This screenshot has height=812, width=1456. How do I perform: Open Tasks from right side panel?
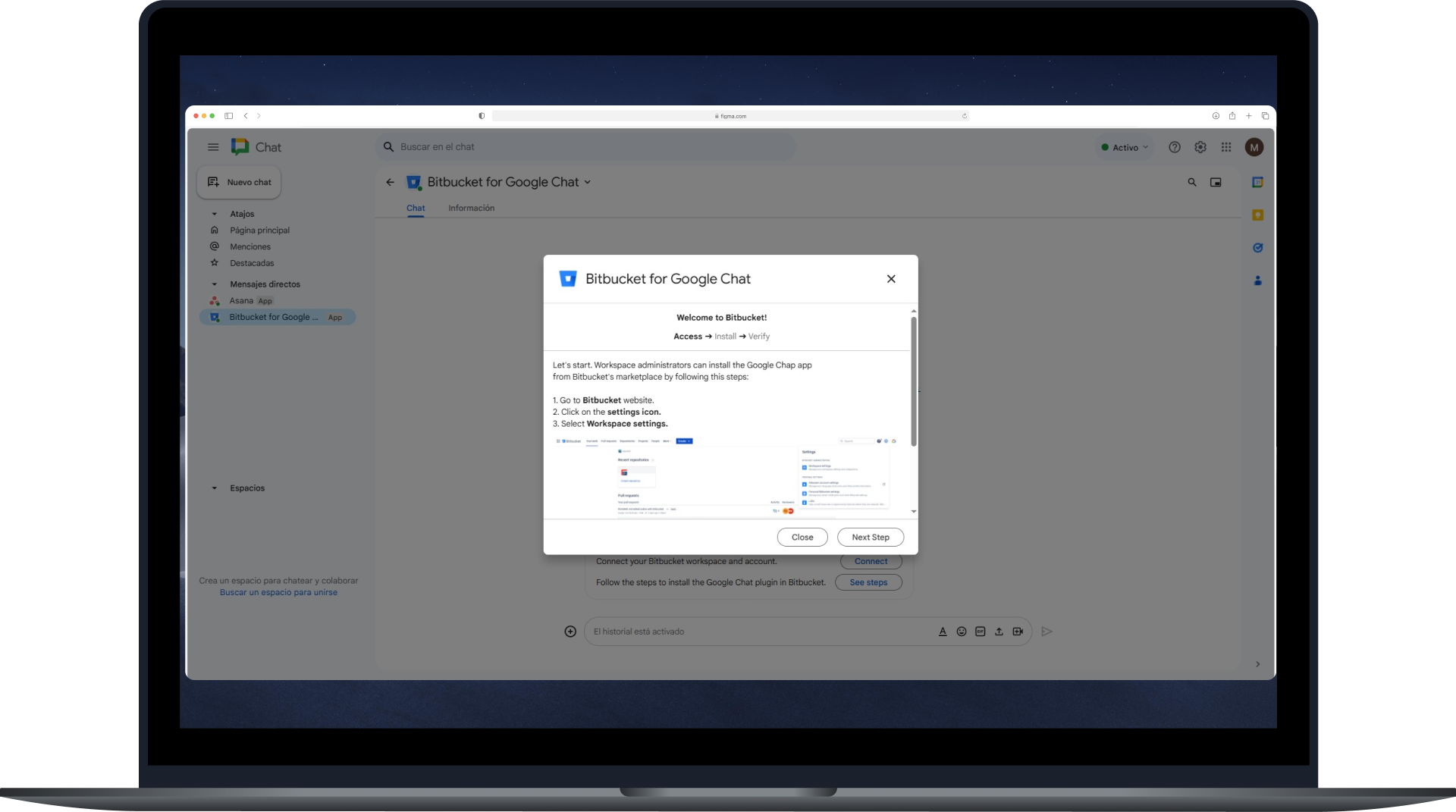[1257, 248]
